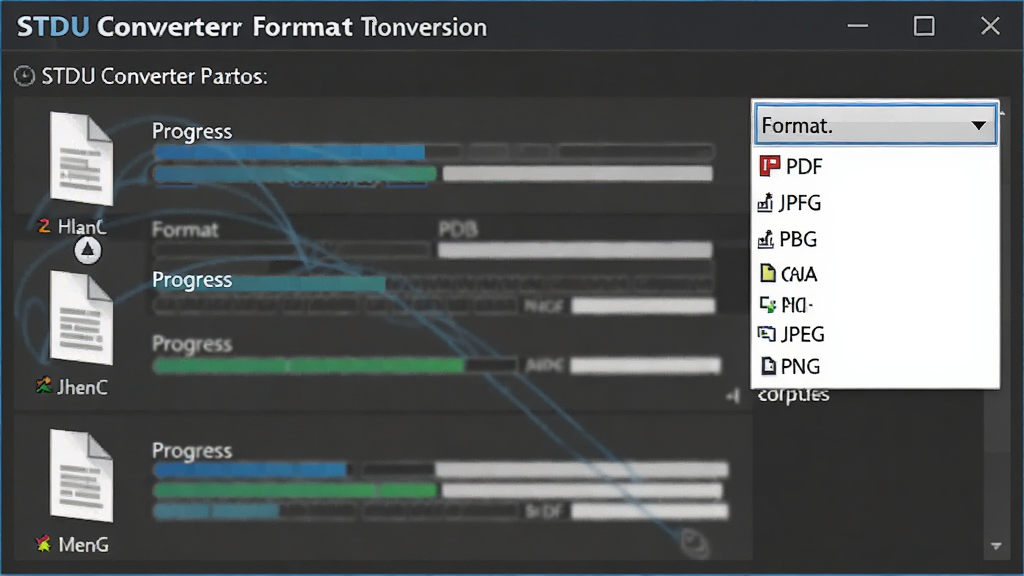Select the JhenC document thumbnail
The width and height of the screenshot is (1024, 576).
pyautogui.click(x=82, y=318)
